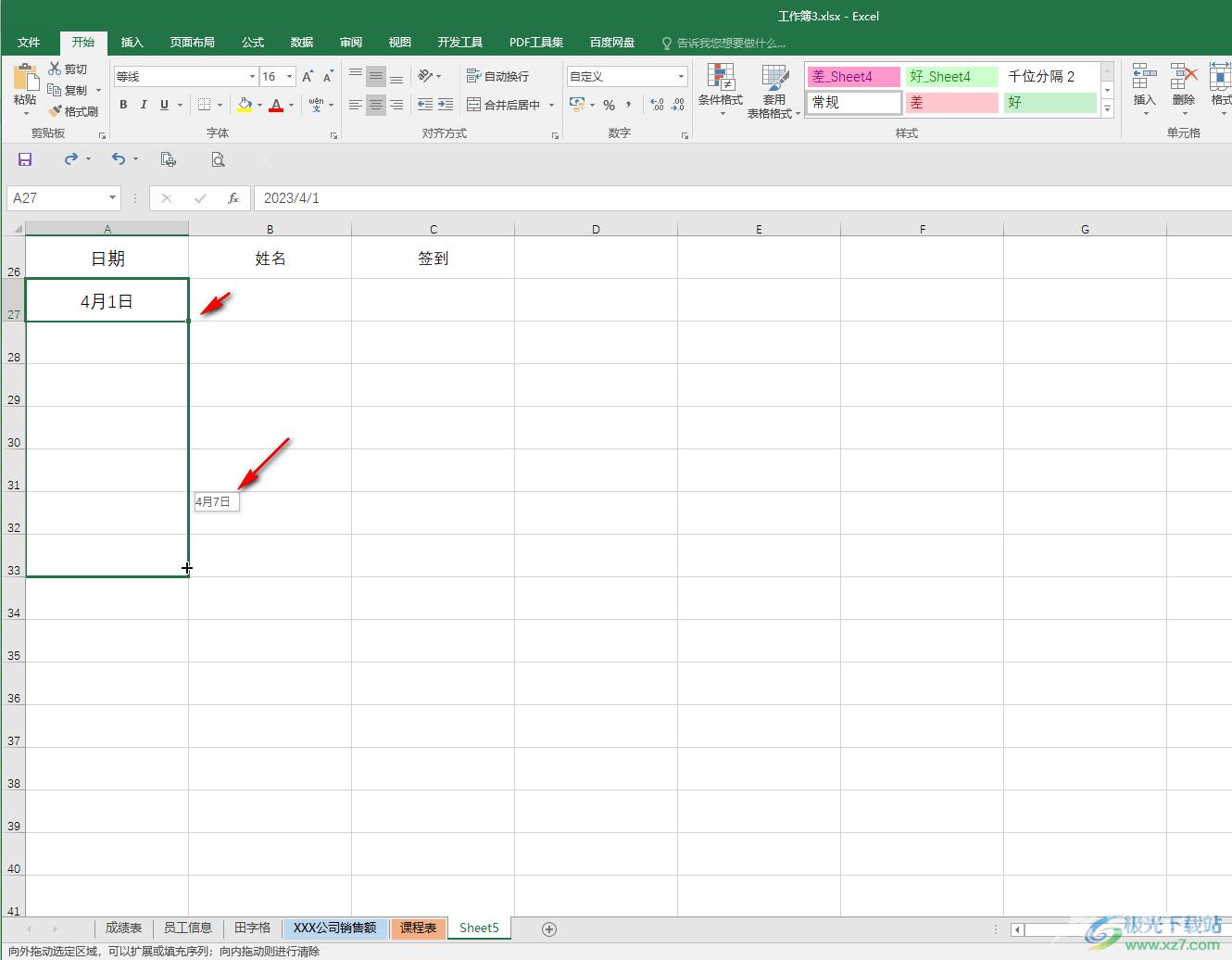Open Merge and Center dropdown arrow
The height and width of the screenshot is (960, 1232).
point(551,105)
